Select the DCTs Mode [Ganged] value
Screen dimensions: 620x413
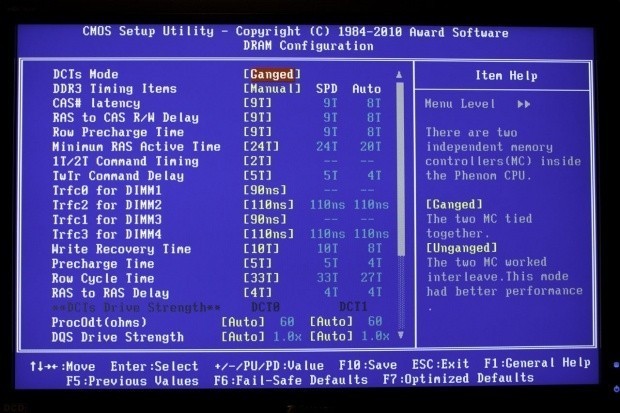tap(272, 74)
